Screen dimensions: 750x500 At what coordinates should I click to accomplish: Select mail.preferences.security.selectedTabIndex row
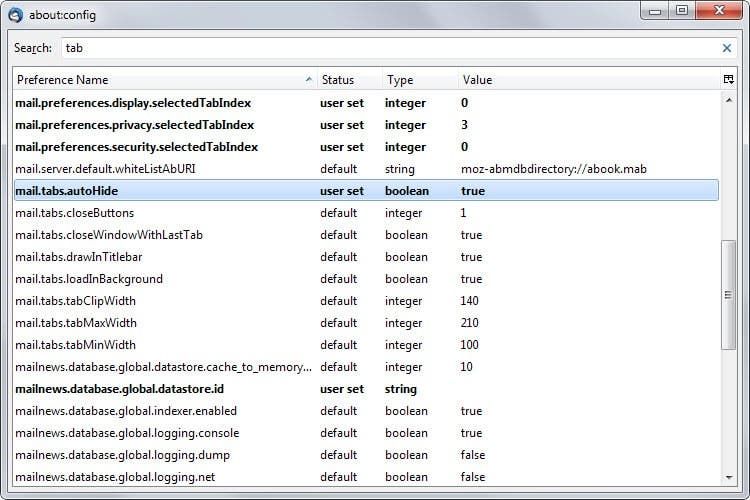click(x=366, y=147)
